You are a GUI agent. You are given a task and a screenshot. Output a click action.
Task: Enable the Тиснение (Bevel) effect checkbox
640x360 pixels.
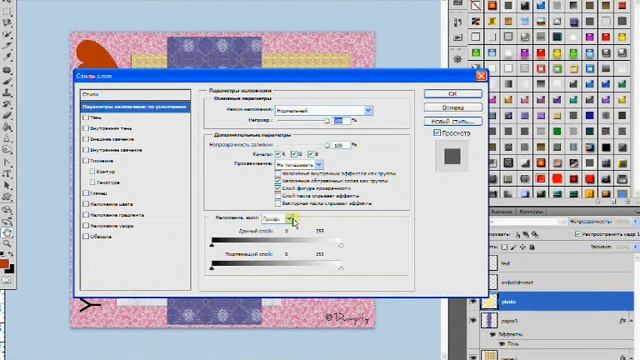(x=86, y=160)
